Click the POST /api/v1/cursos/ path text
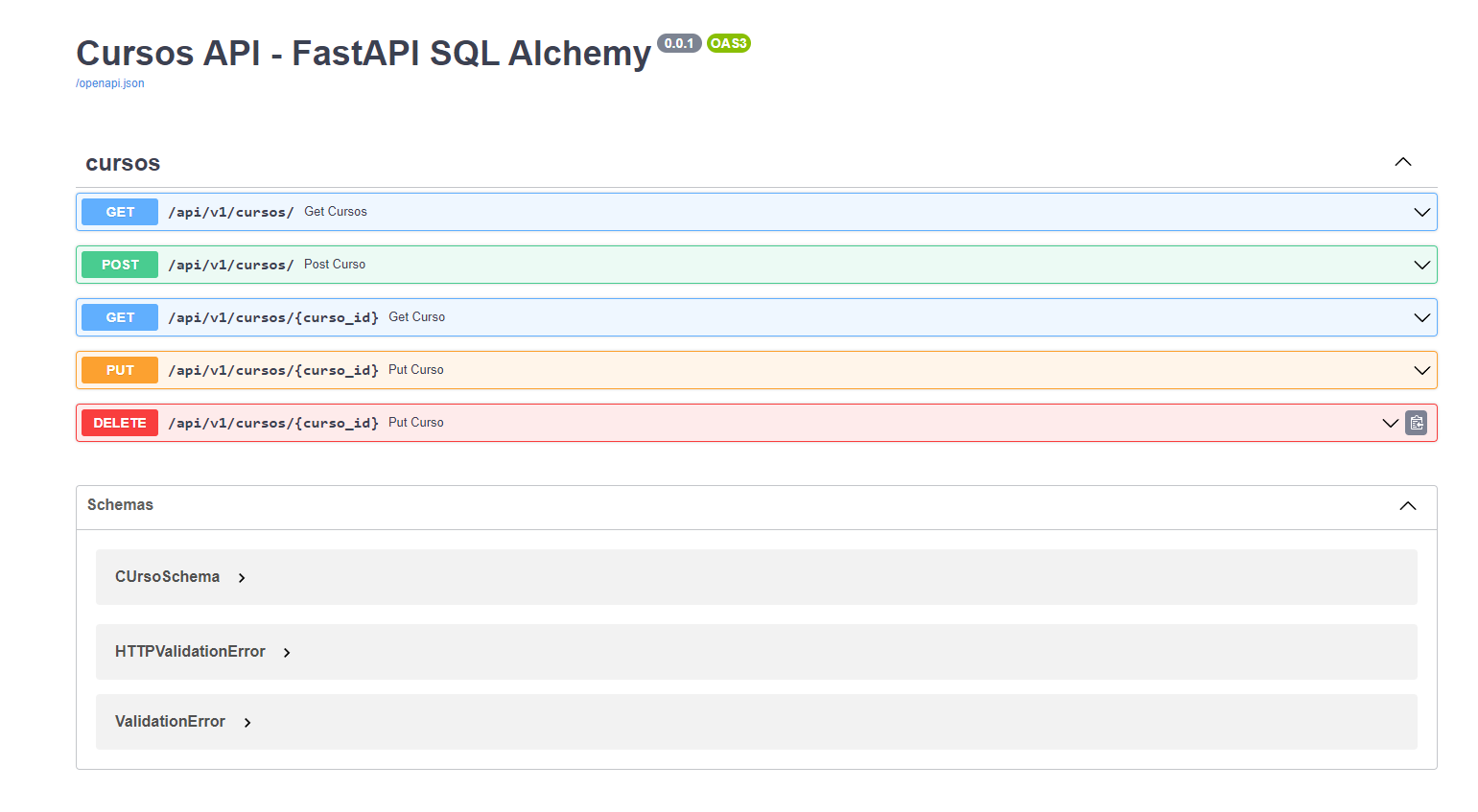The width and height of the screenshot is (1478, 812). click(231, 265)
